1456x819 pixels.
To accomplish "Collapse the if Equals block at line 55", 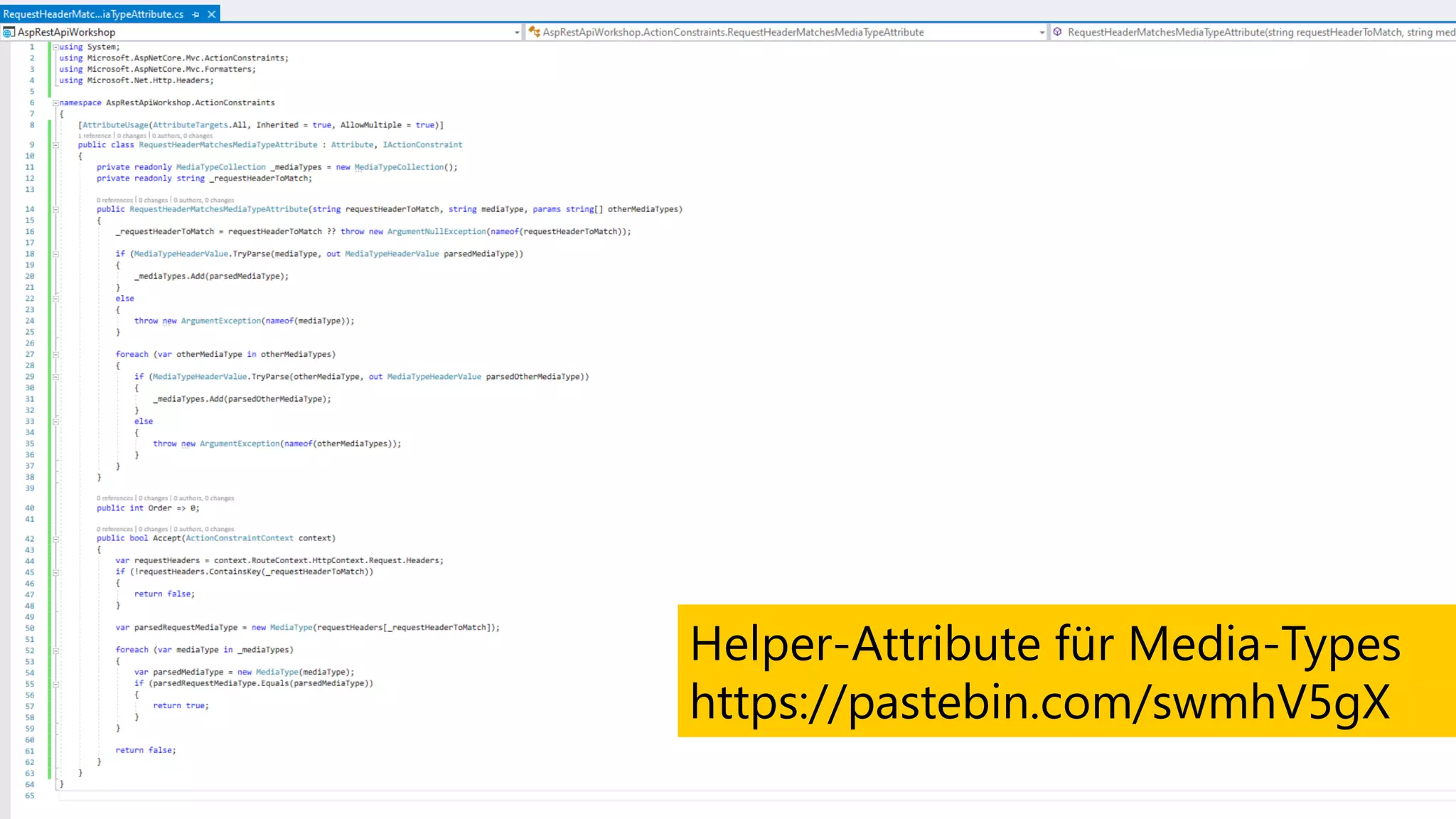I will [55, 684].
